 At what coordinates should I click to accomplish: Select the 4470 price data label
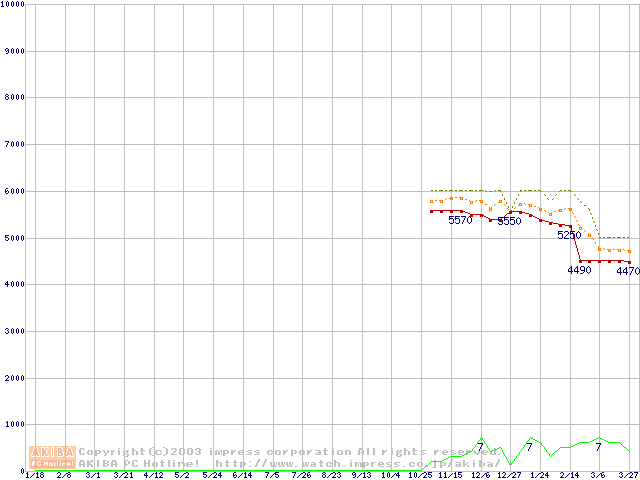coord(627,271)
